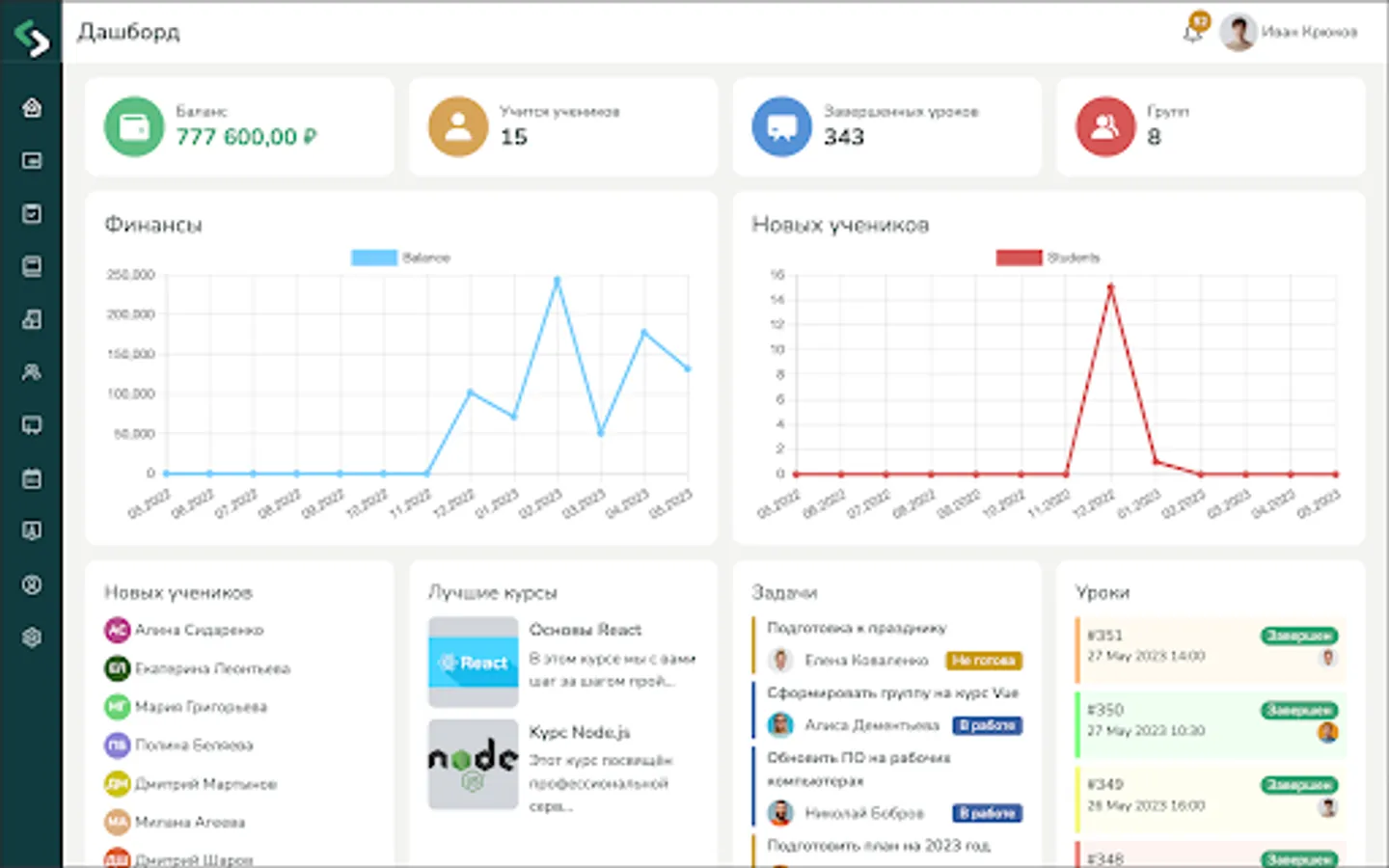Click the app logo at top-left
The width and height of the screenshot is (1389, 868).
pyautogui.click(x=32, y=37)
